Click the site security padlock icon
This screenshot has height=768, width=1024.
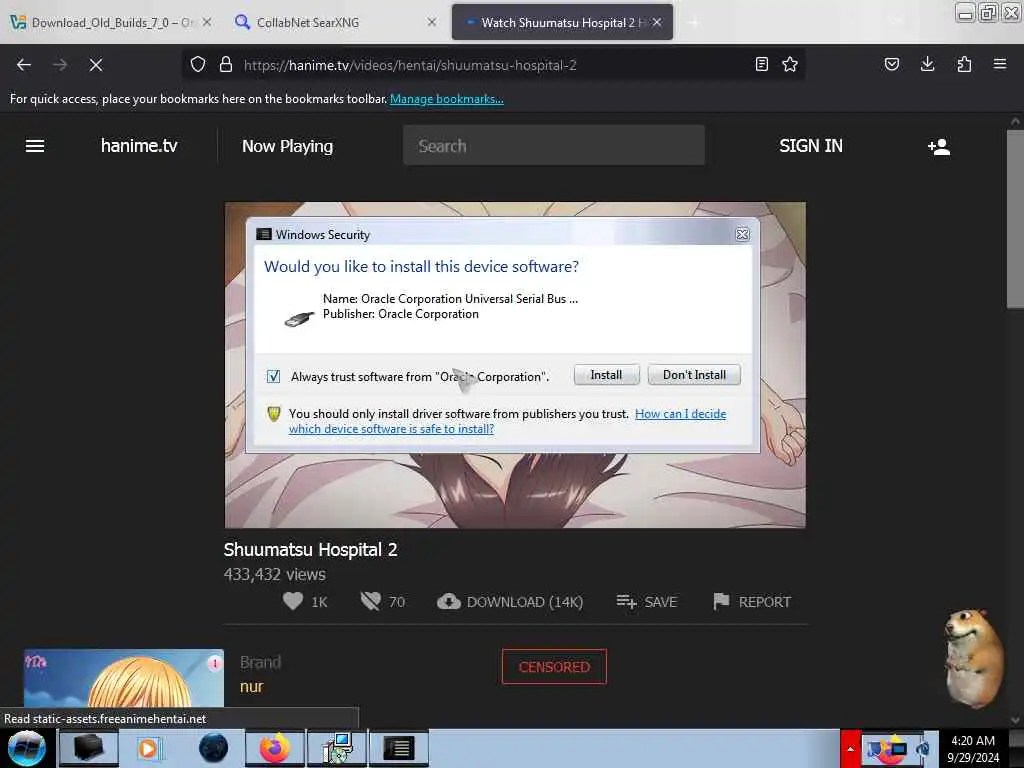point(226,65)
